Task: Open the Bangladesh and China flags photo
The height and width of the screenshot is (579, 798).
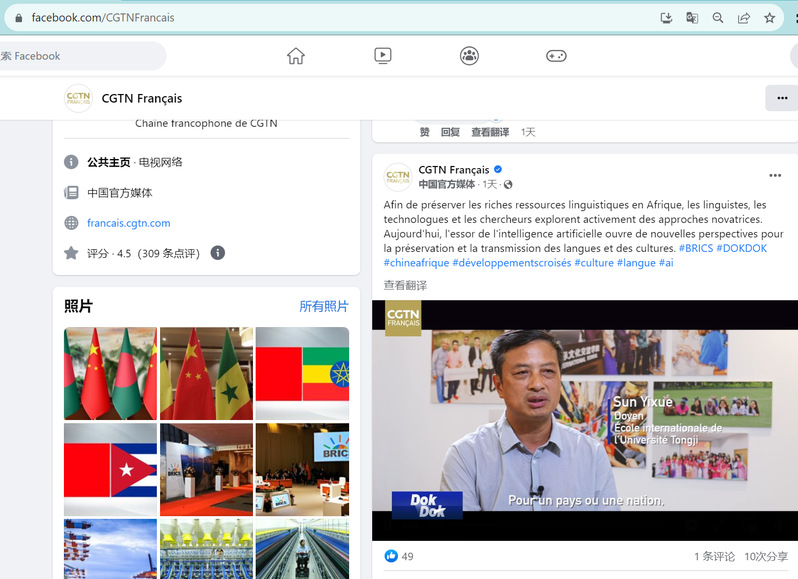Action: [x=110, y=373]
